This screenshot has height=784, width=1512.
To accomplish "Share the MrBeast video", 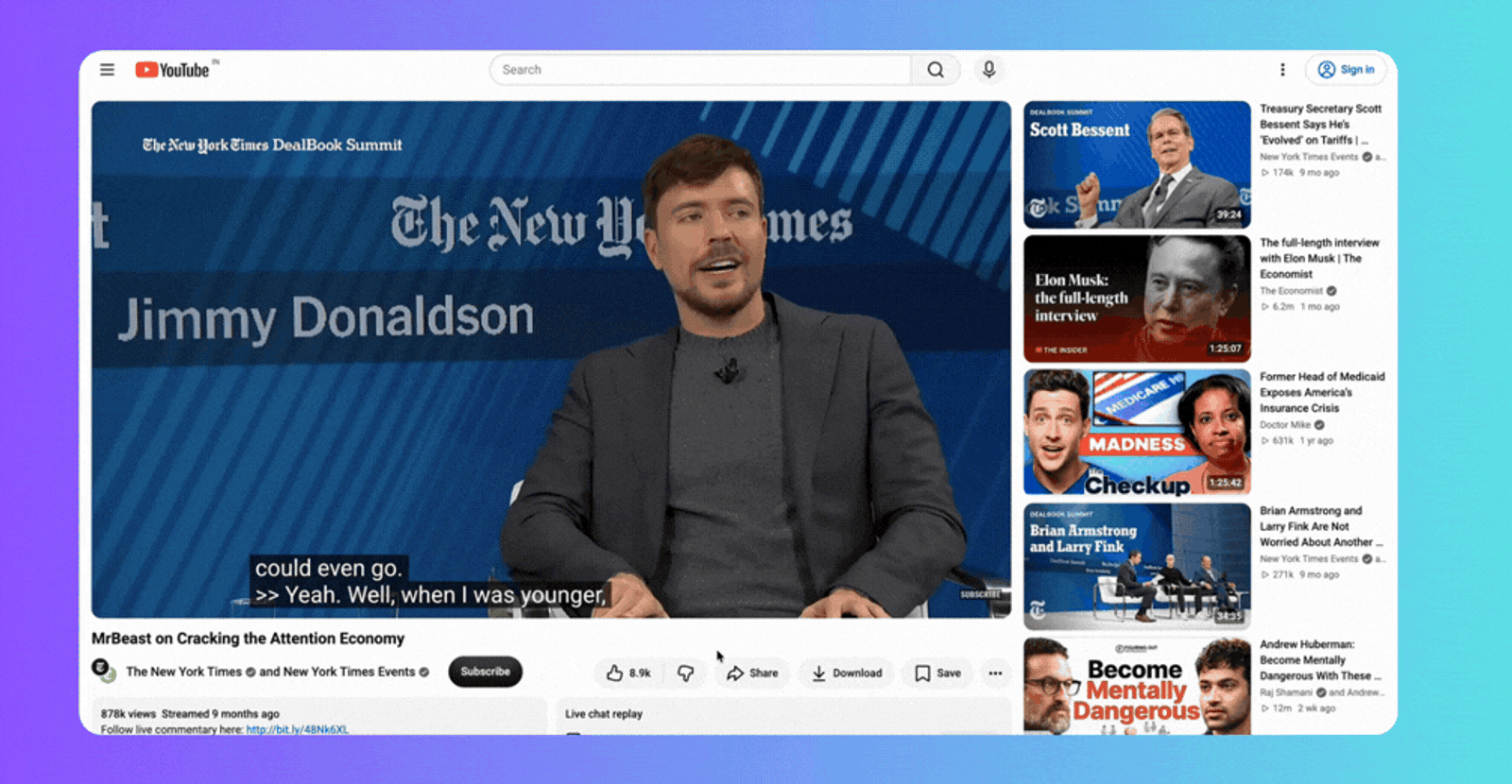I will pyautogui.click(x=752, y=673).
